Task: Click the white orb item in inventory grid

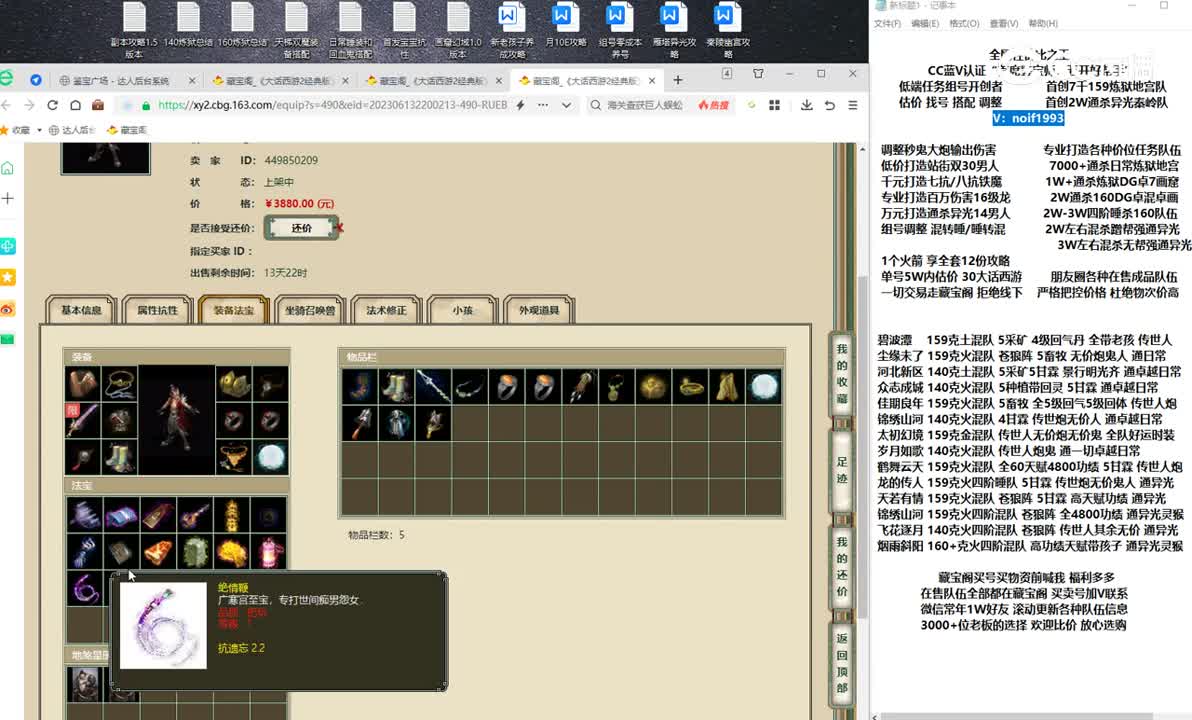Action: pyautogui.click(x=763, y=386)
